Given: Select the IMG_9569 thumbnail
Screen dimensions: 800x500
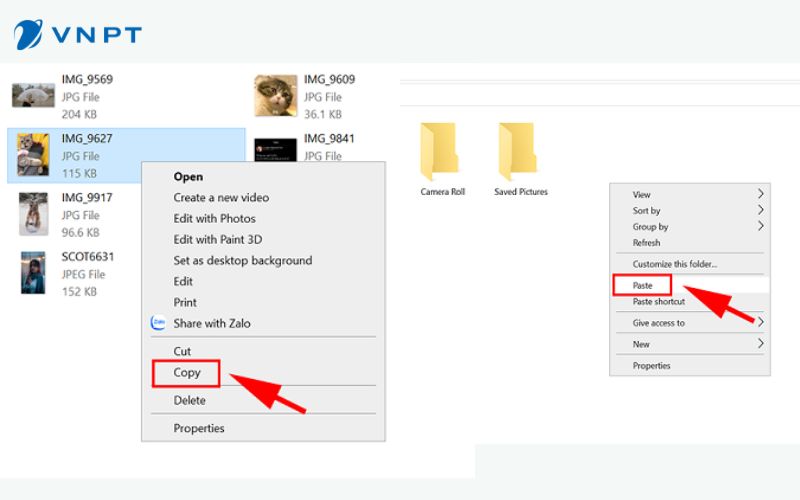Looking at the screenshot, I should [x=33, y=95].
